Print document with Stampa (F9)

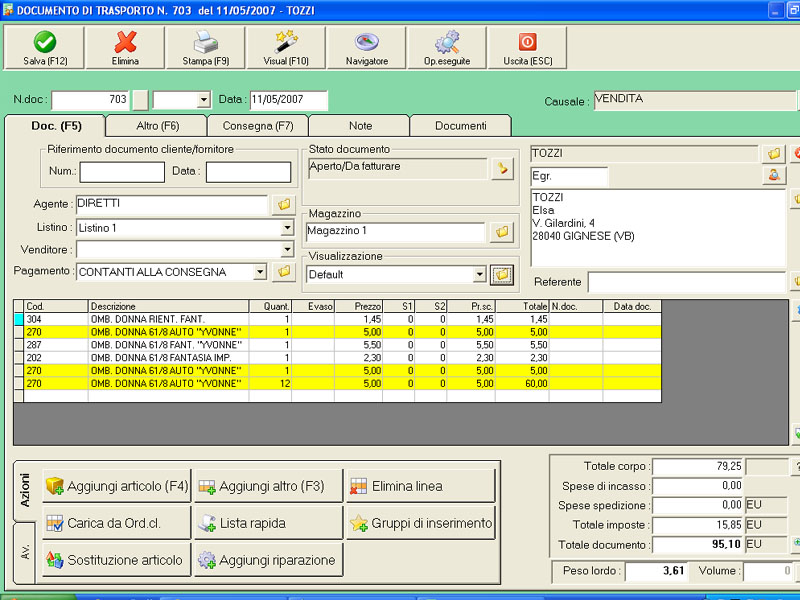[205, 43]
